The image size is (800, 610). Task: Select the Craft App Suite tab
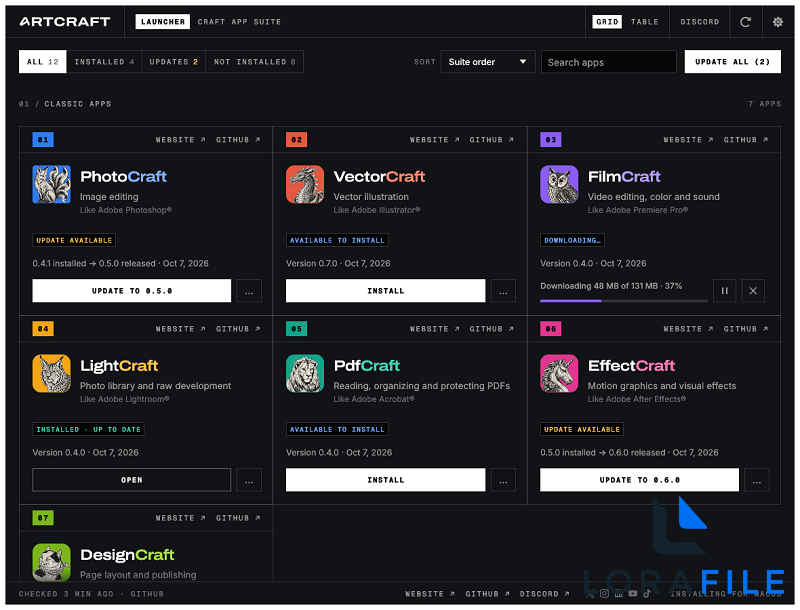(x=239, y=22)
